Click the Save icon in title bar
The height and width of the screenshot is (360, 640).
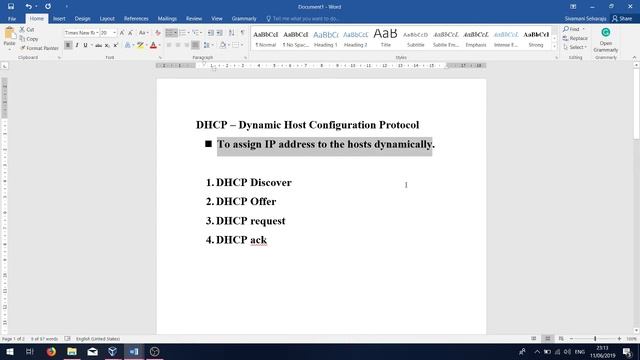click(x=11, y=7)
